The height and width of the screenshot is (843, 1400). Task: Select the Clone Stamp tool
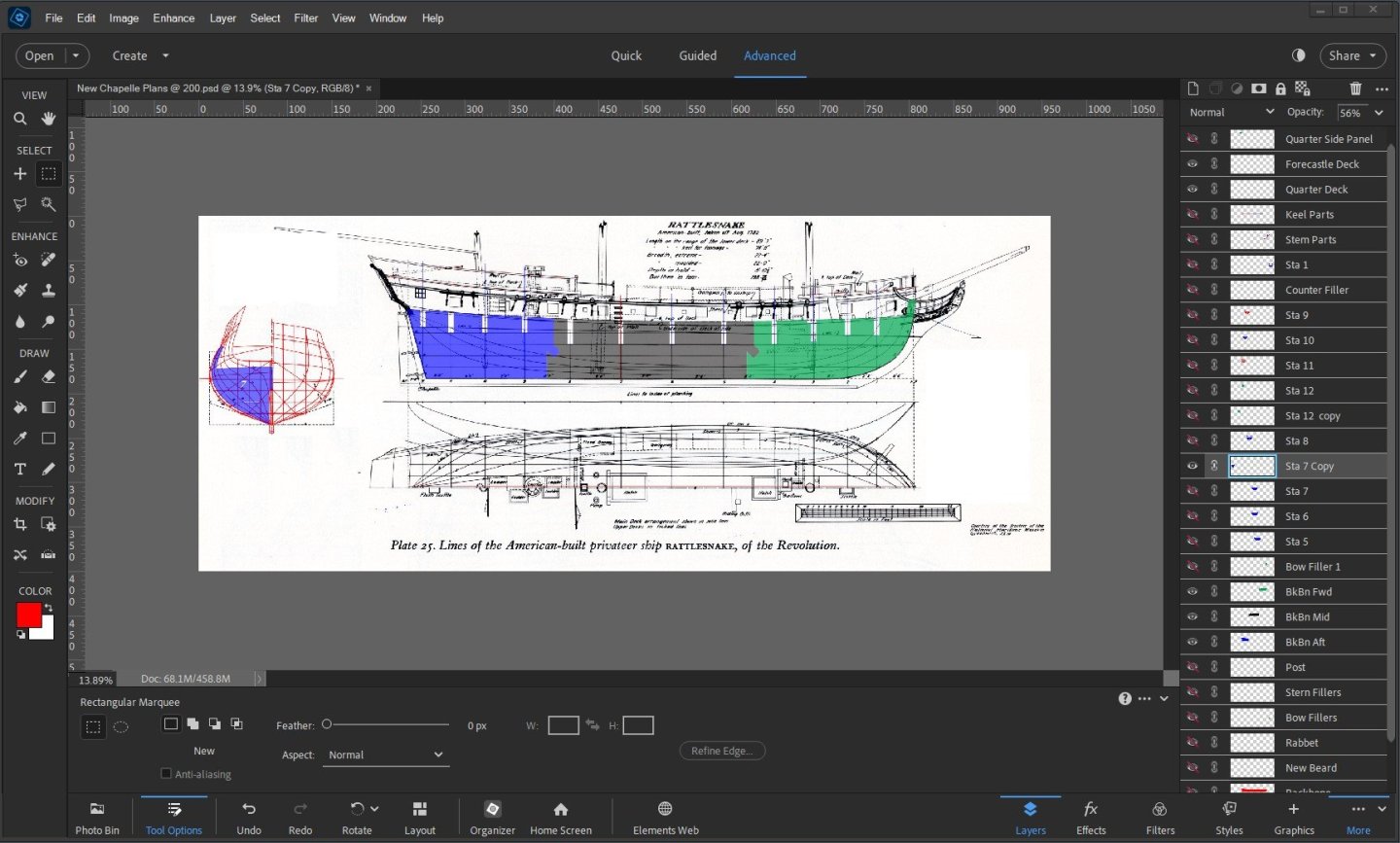point(49,290)
